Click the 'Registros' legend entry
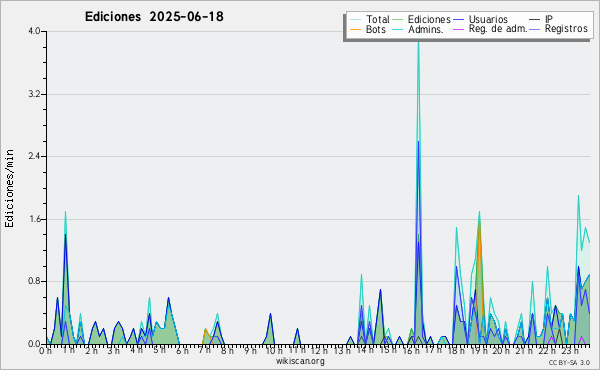Image resolution: width=600 pixels, height=370 pixels. click(566, 29)
